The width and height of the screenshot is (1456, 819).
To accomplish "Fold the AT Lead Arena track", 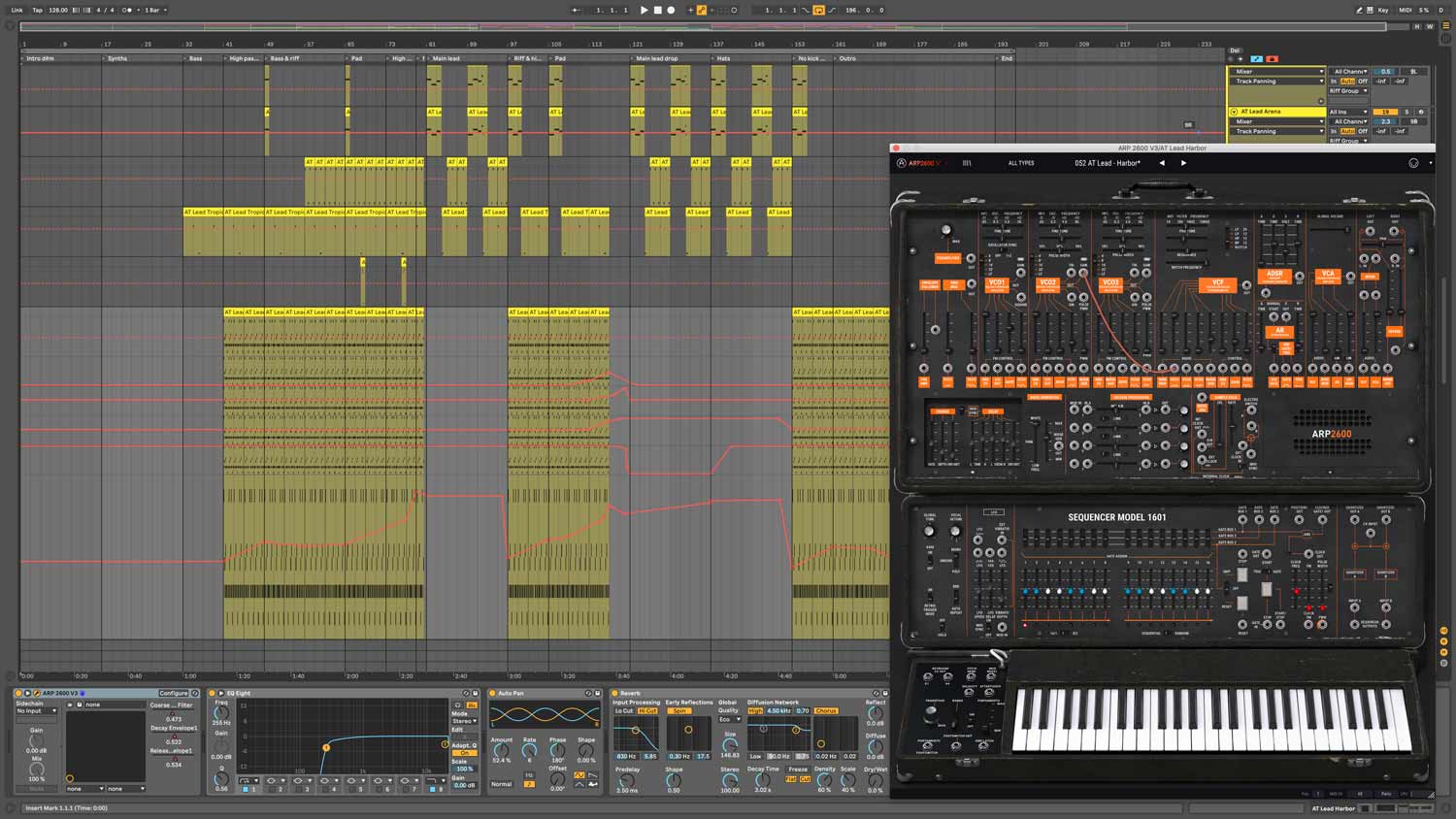I will click(1234, 112).
